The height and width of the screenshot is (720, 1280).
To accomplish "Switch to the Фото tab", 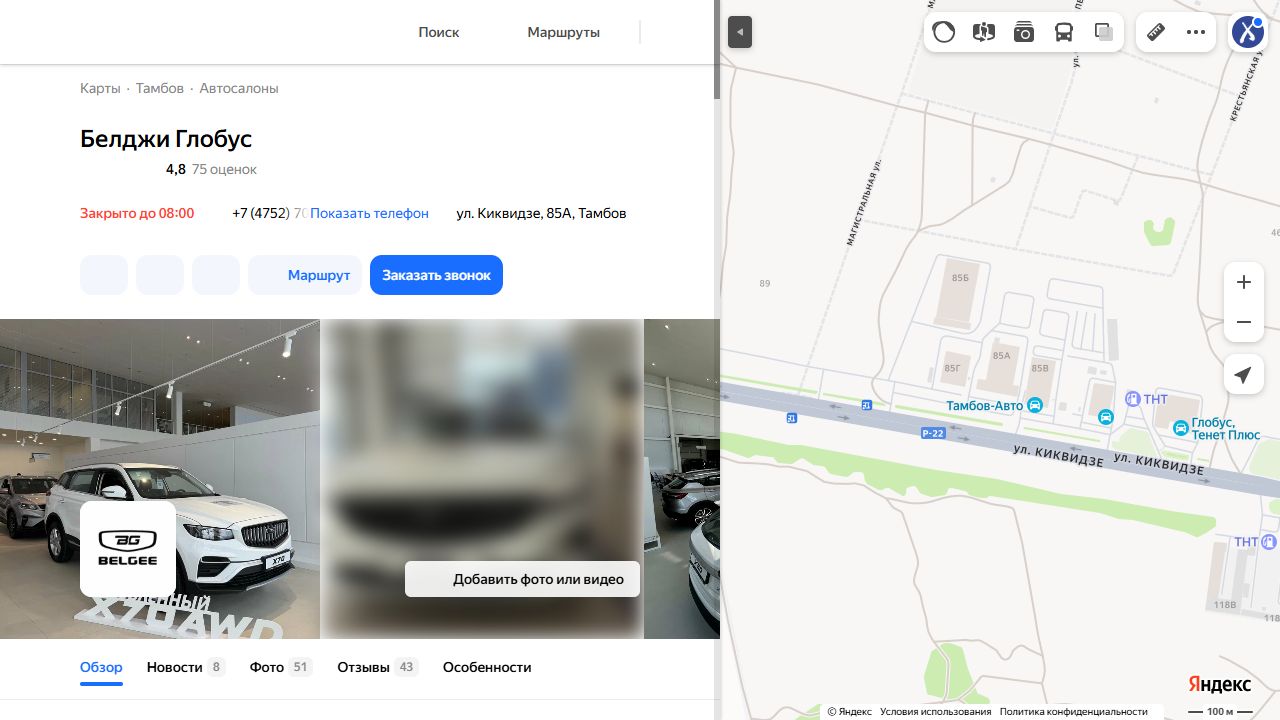I will [x=281, y=667].
